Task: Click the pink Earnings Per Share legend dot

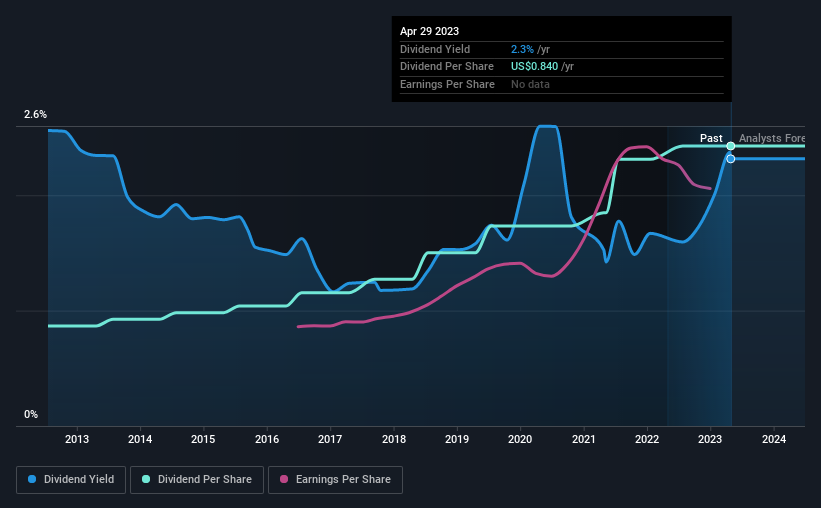Action: (x=284, y=479)
